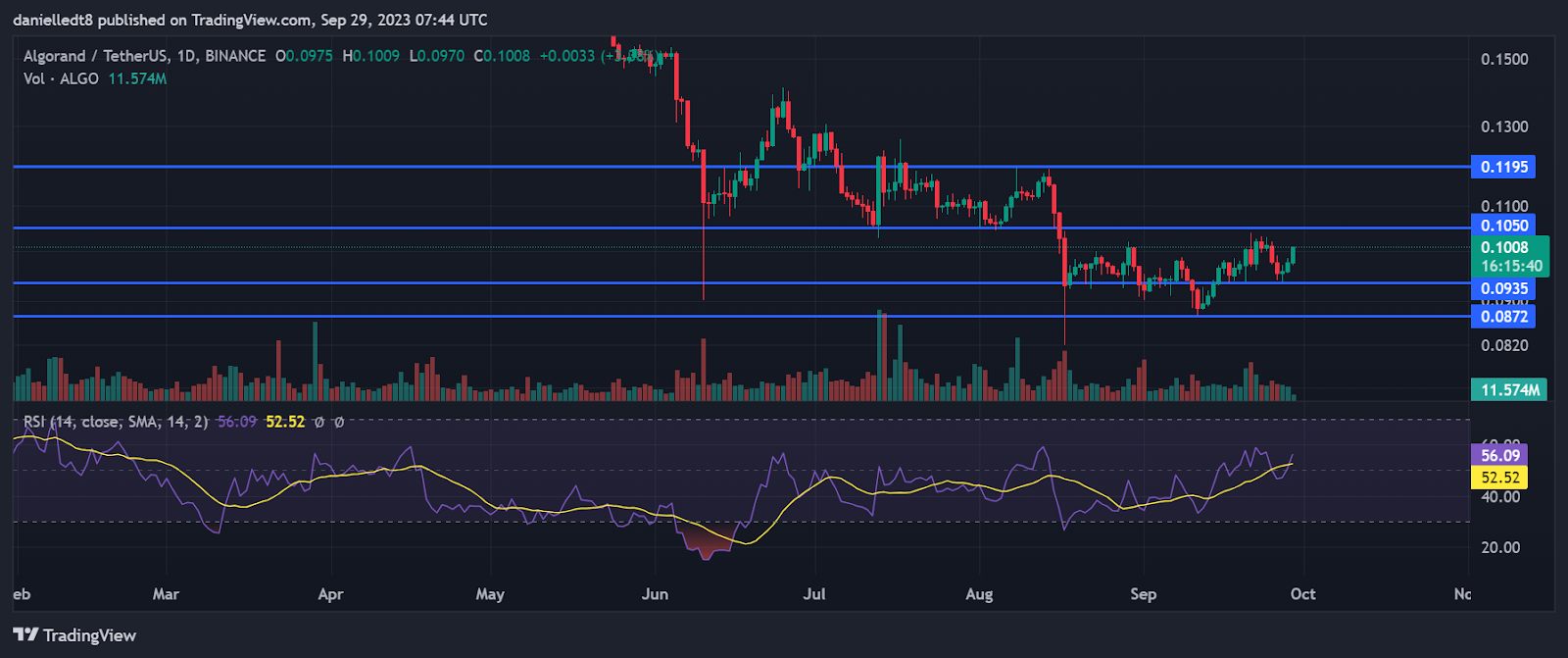Click the 0.0935 price level label
Screen dimensions: 1568x658
coord(1503,288)
